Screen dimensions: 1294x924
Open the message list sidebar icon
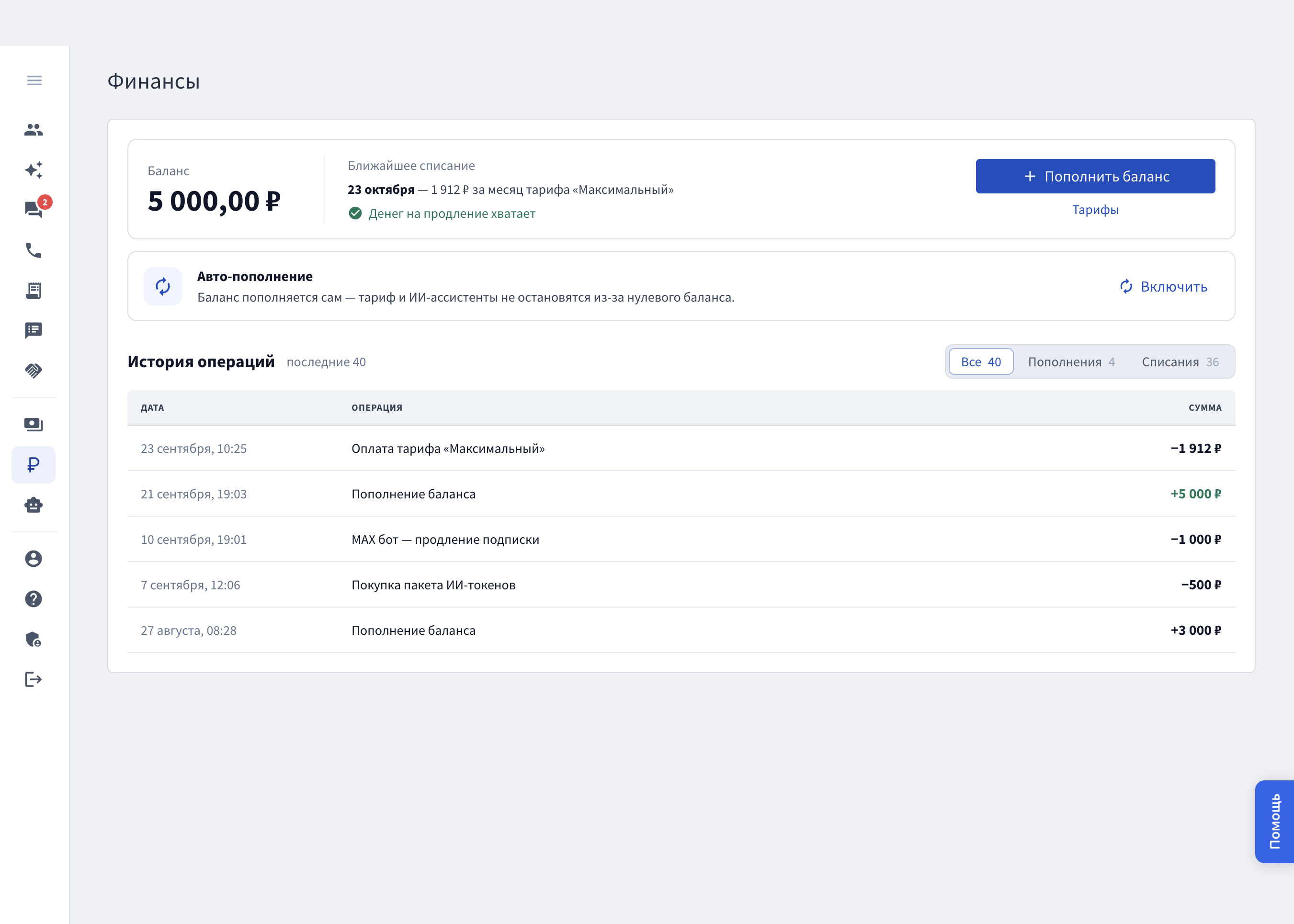click(34, 330)
